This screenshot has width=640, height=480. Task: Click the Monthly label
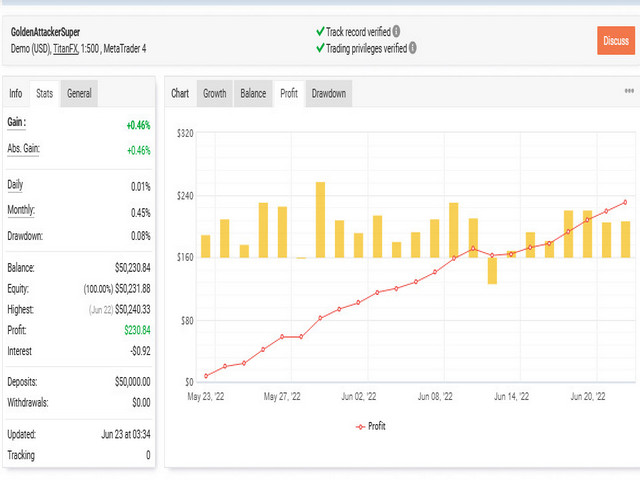click(21, 210)
